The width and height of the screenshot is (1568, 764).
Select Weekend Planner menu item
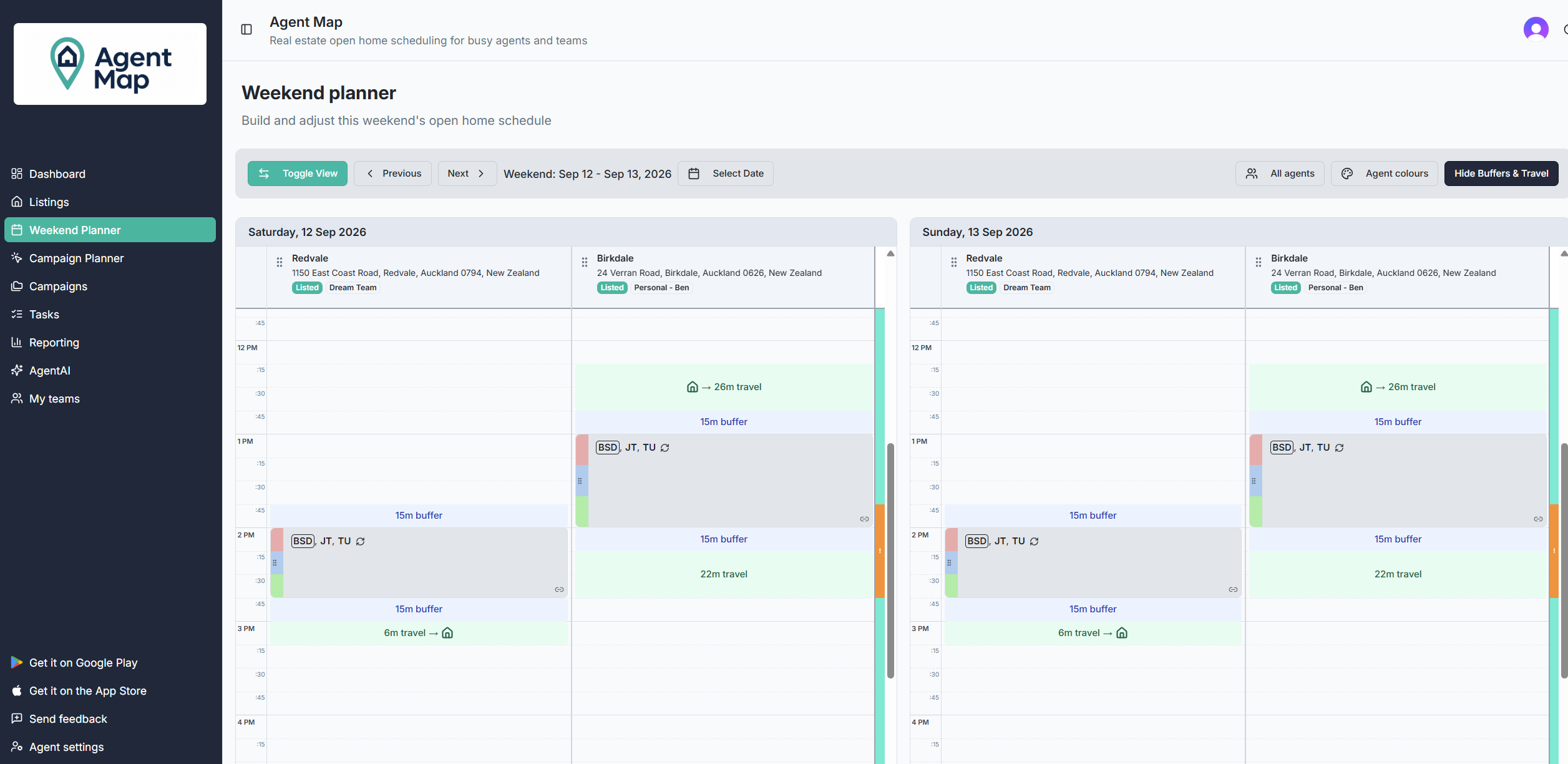[x=110, y=230]
